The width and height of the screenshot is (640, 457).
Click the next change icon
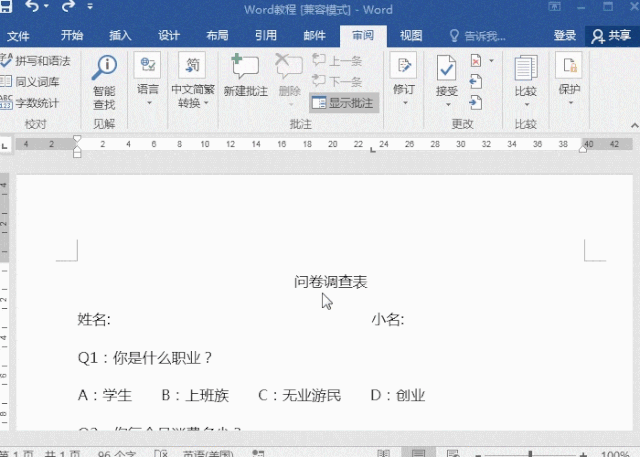click(476, 102)
